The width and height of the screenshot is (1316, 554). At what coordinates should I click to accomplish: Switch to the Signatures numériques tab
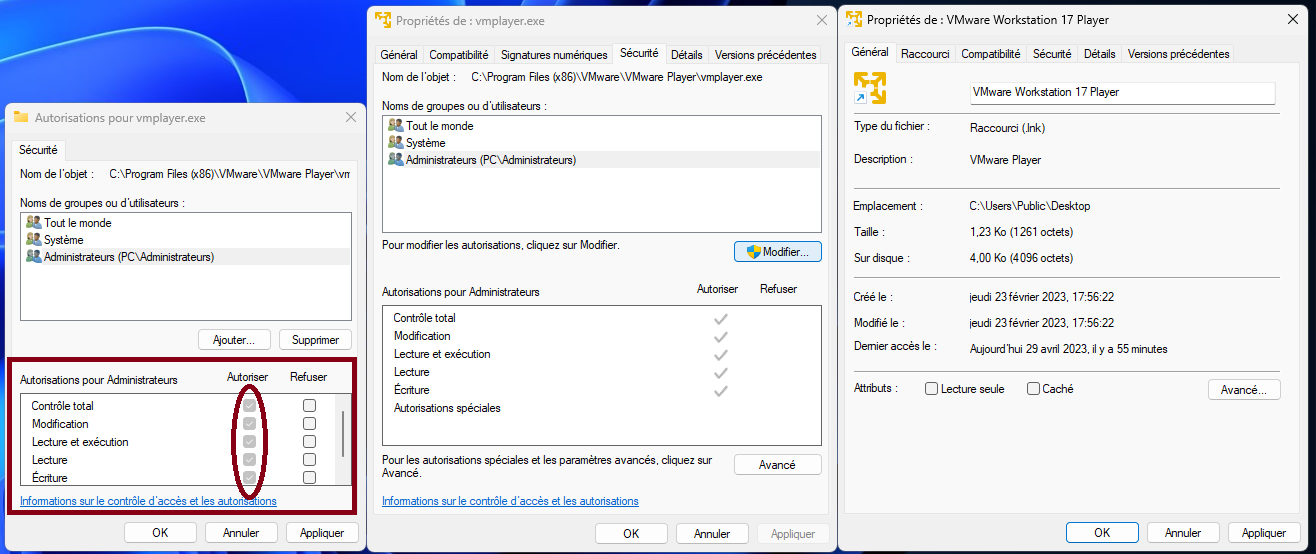[x=553, y=55]
